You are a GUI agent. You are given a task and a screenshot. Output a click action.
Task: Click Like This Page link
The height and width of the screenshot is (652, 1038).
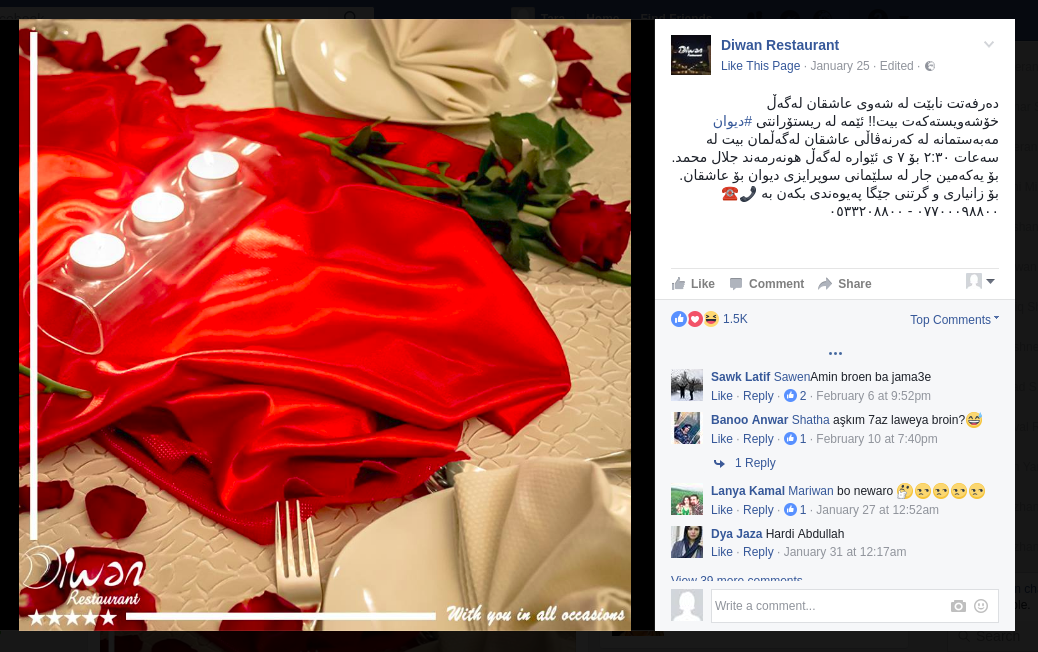pyautogui.click(x=760, y=66)
